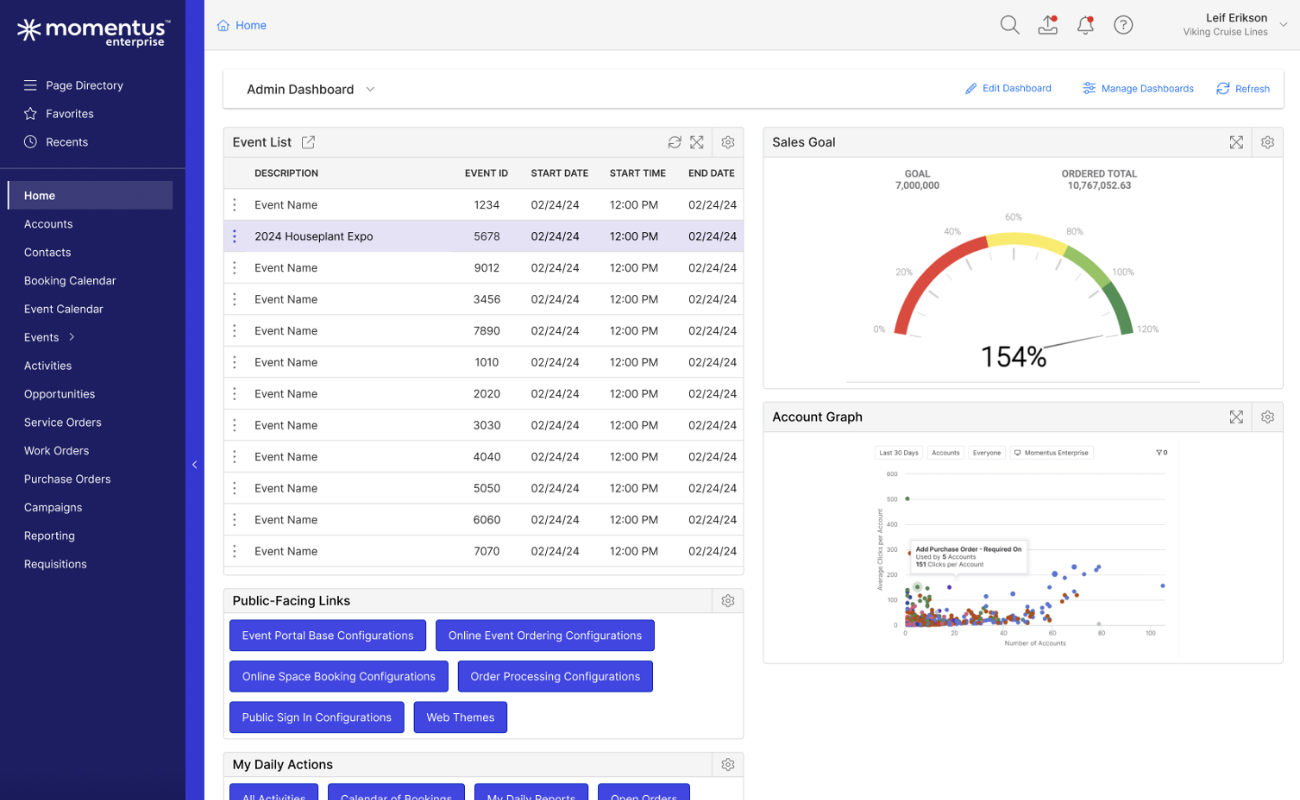
Task: Go to Accounts in sidebar
Action: pyautogui.click(x=48, y=224)
